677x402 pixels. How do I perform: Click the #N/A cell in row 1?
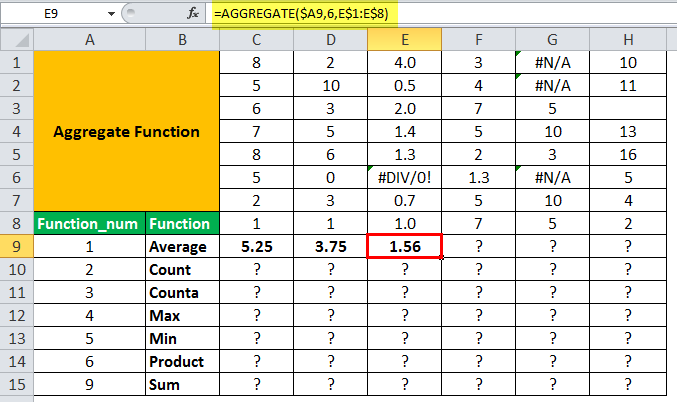point(552,63)
